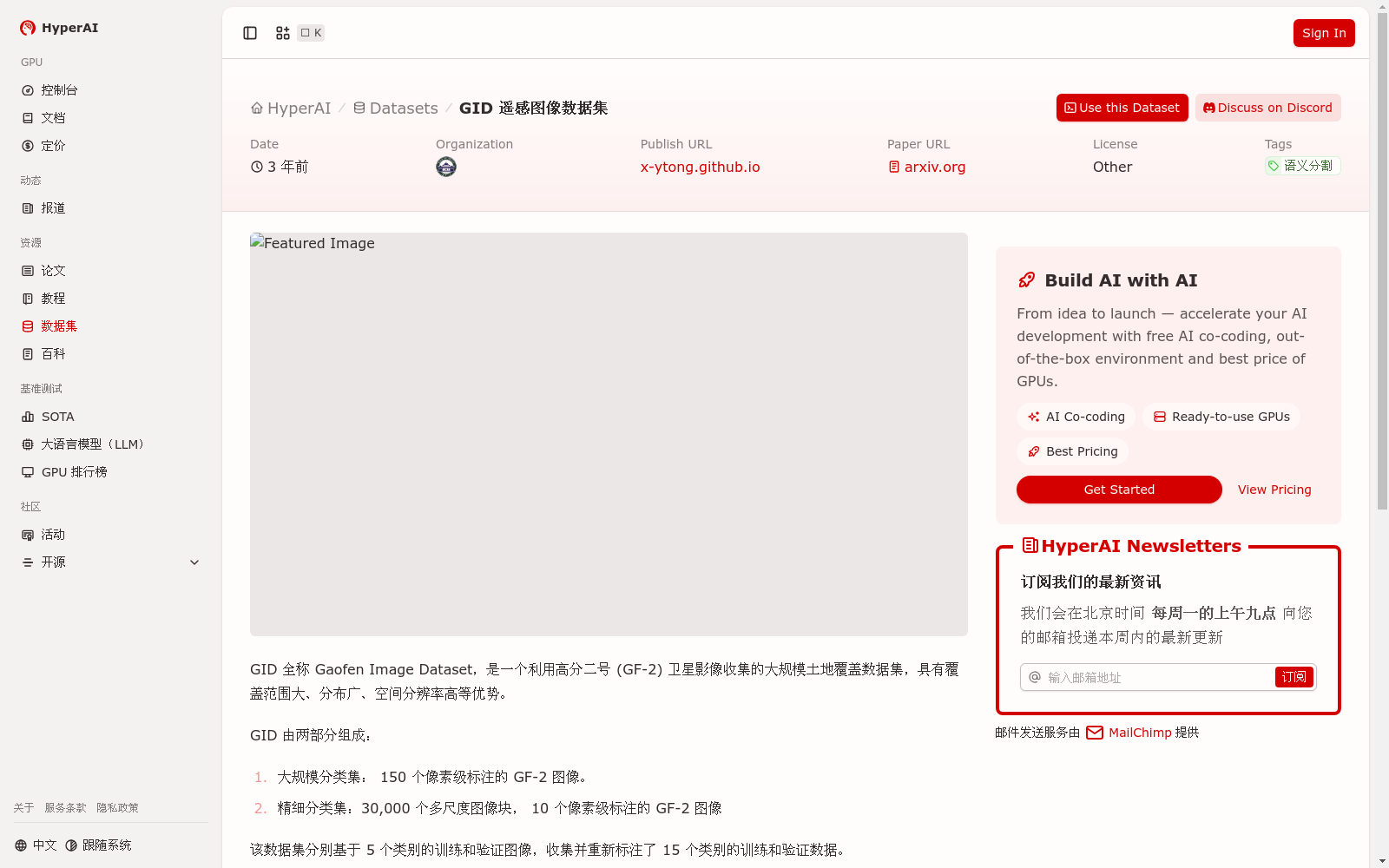This screenshot has width=1389, height=868.
Task: Go to 报道 news section
Action: point(111,208)
